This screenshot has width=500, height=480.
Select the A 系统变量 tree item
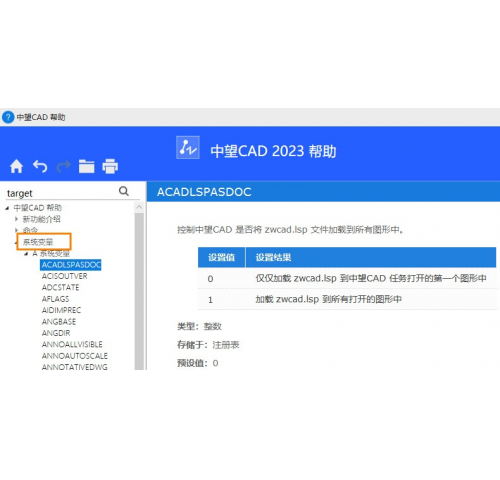(51, 254)
